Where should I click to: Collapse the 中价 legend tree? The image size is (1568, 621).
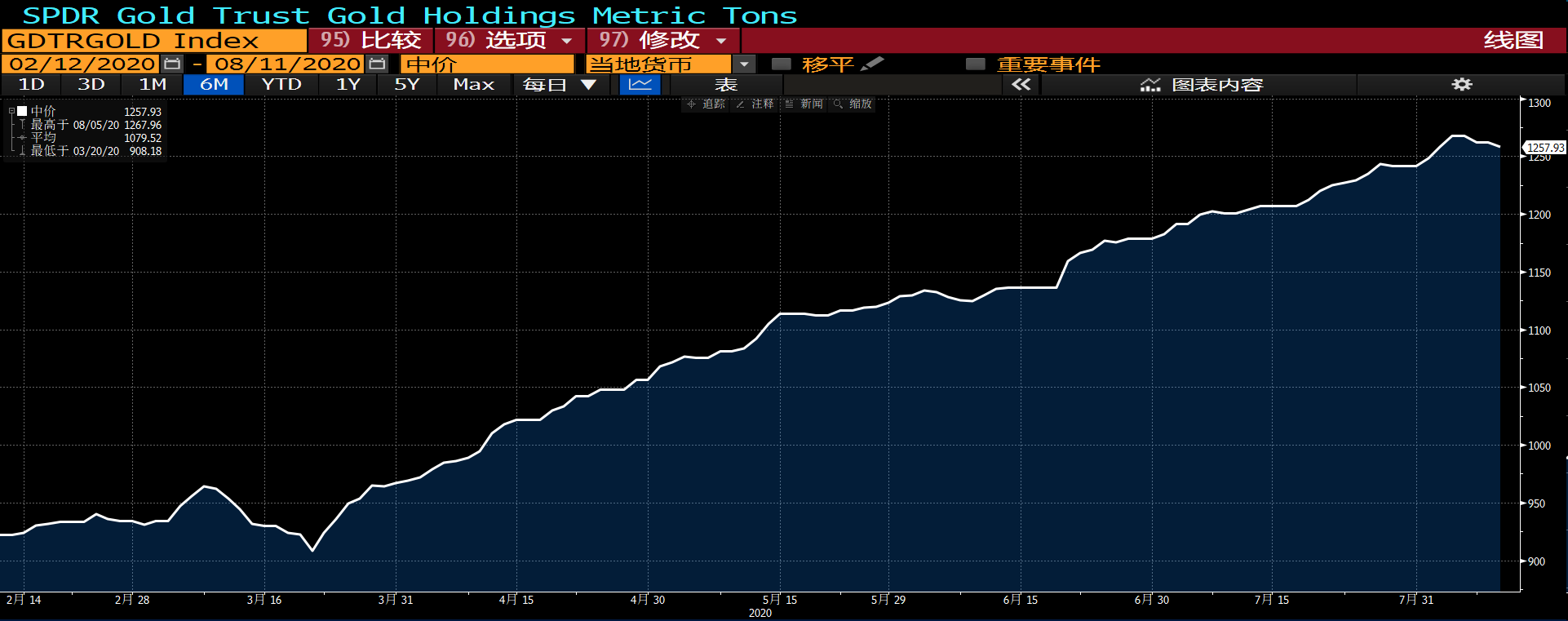(11, 111)
